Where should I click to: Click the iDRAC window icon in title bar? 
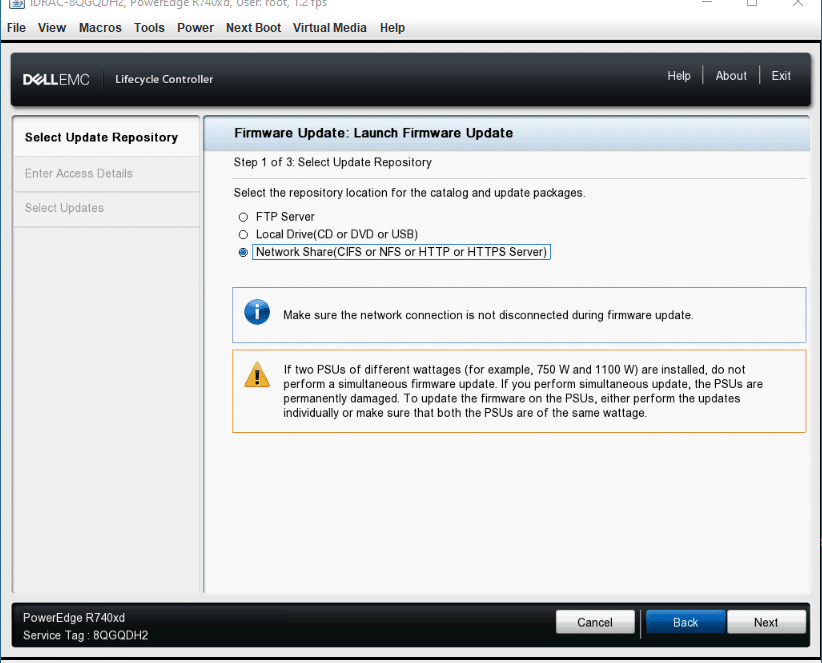click(x=17, y=3)
